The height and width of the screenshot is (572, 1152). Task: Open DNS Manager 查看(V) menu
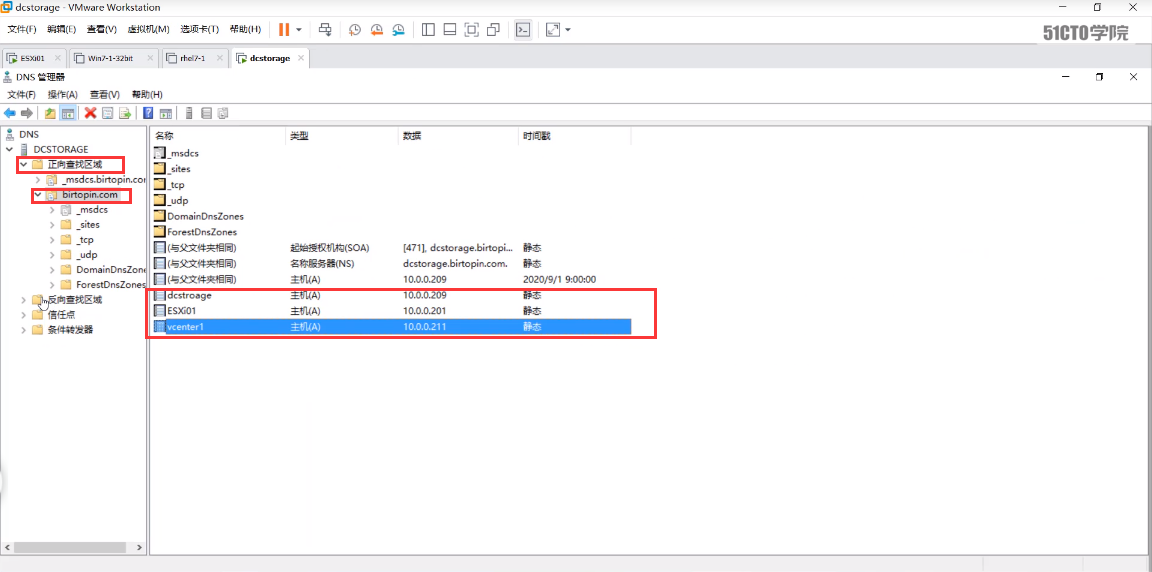104,95
